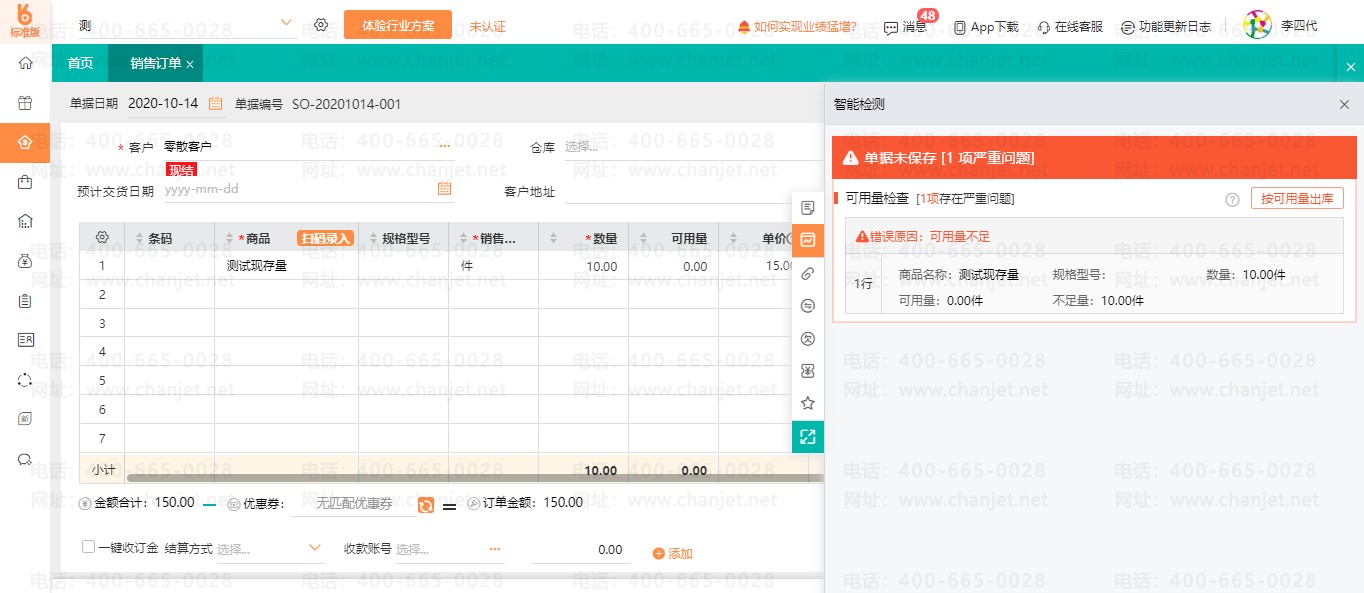Viewport: 1364px width, 593px height.
Task: Click the table column settings gear icon
Action: pyautogui.click(x=102, y=238)
